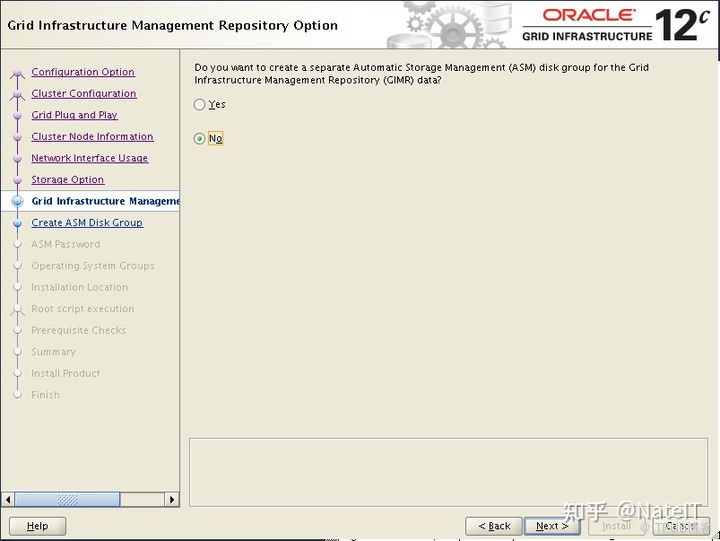The width and height of the screenshot is (720, 541).
Task: Click Prerequisite Checks step label
Action: pos(79,331)
